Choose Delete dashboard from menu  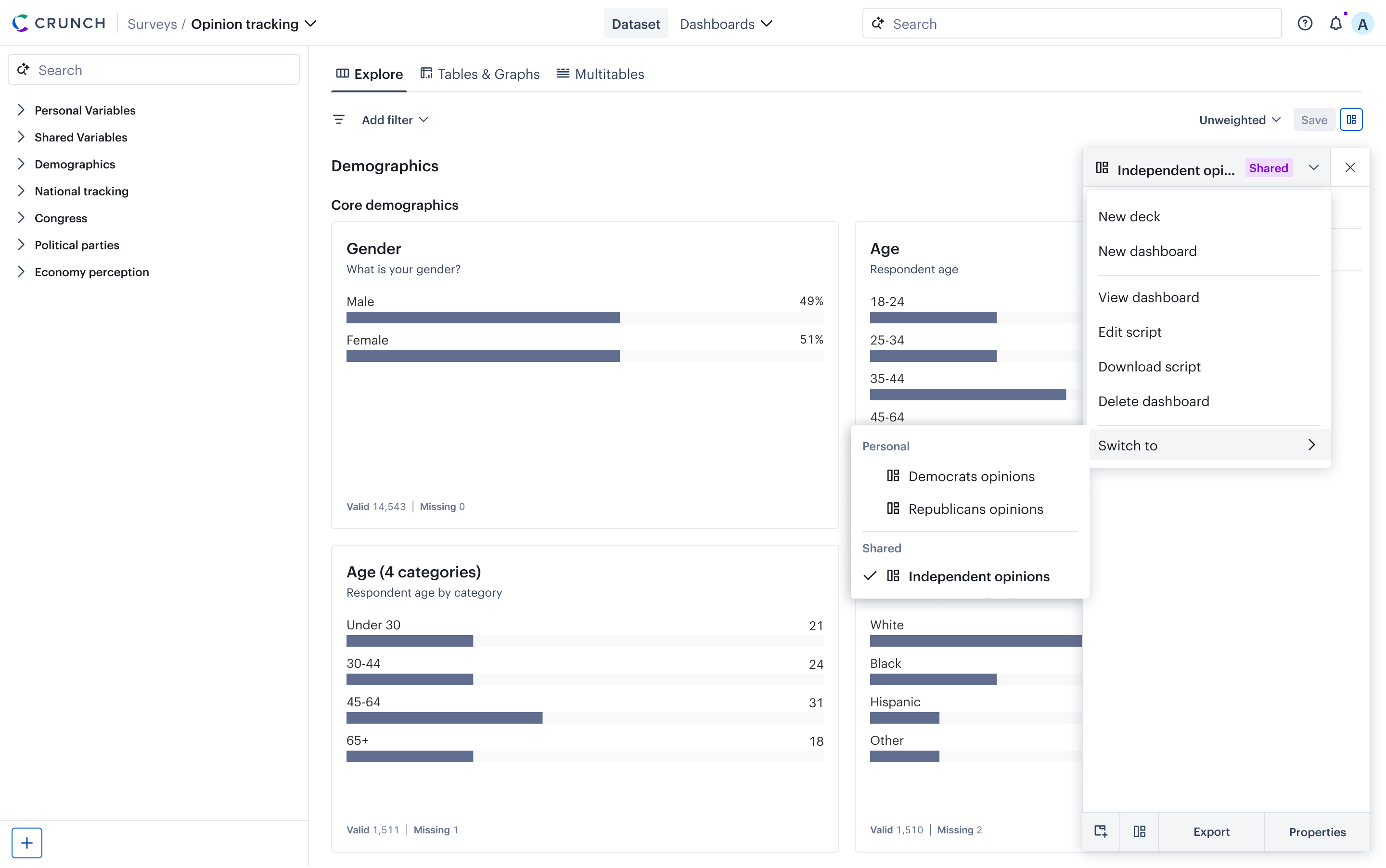coord(1153,401)
